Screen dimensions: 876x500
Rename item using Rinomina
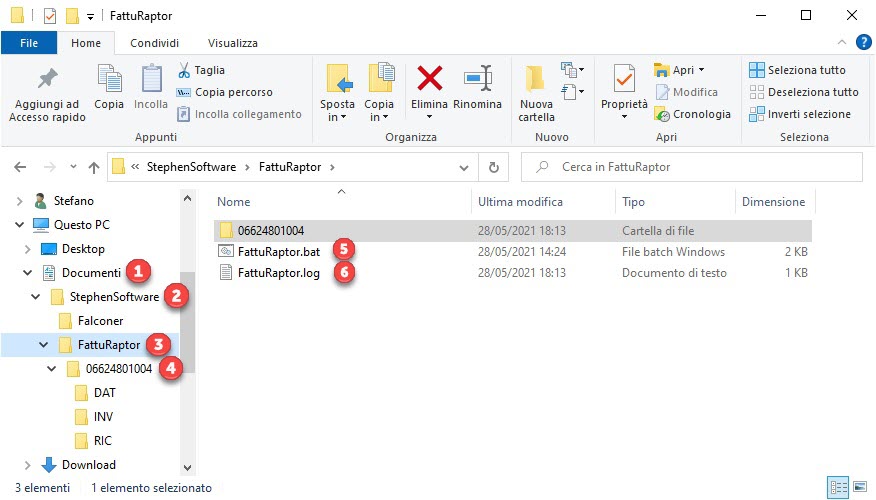pyautogui.click(x=478, y=87)
